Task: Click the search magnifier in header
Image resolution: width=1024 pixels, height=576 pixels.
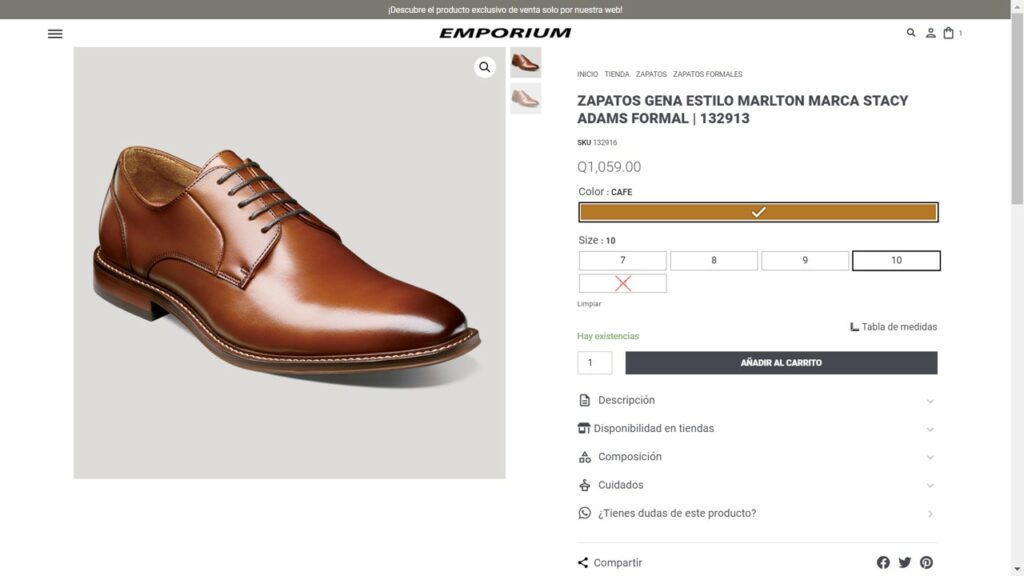Action: point(910,33)
